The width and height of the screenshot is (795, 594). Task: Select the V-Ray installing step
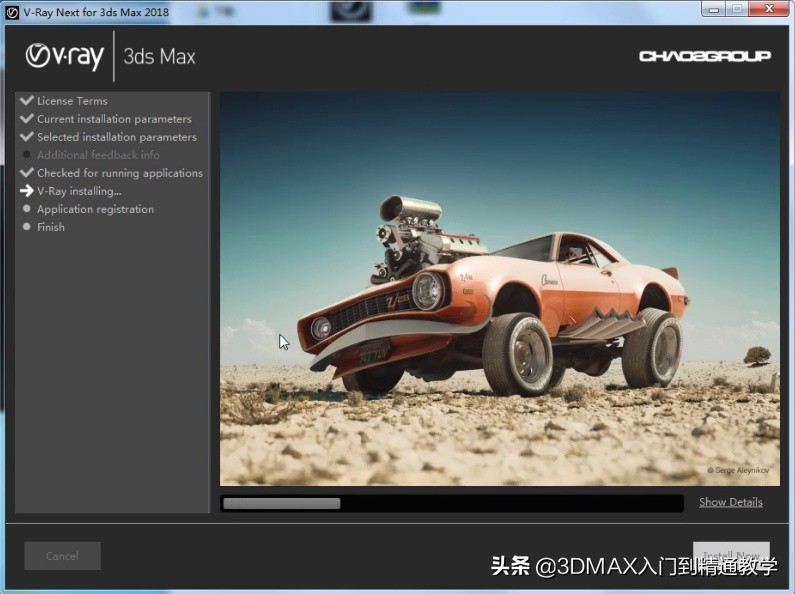click(79, 191)
